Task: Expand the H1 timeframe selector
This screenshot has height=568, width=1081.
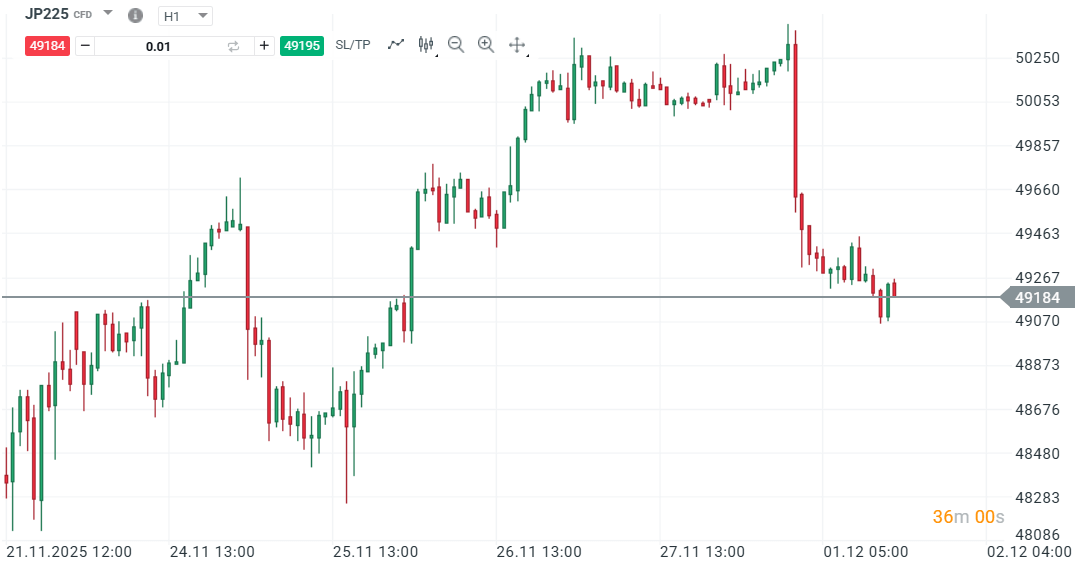Action: [185, 16]
